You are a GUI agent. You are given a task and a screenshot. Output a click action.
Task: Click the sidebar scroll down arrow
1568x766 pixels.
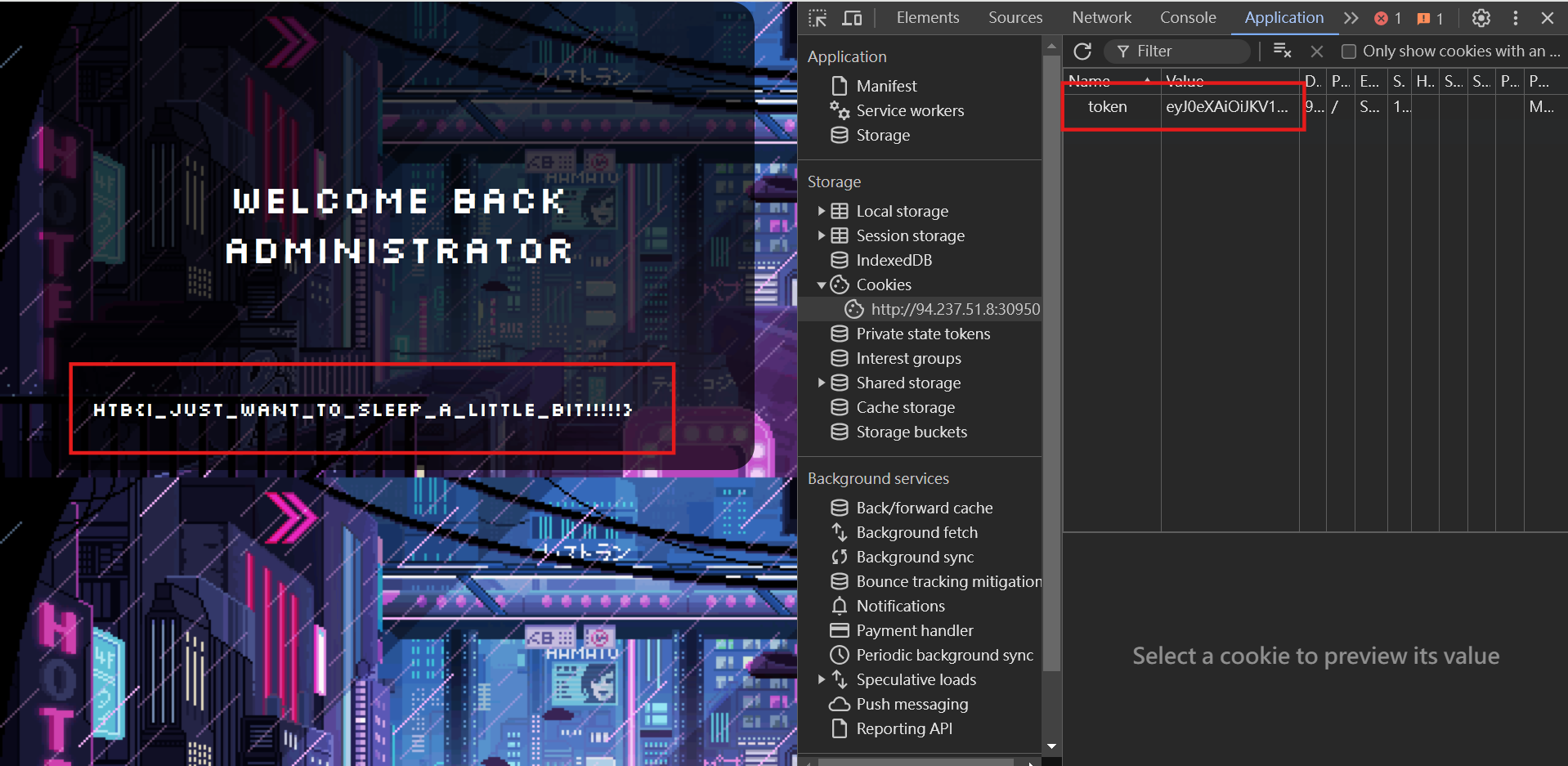pos(1052,746)
